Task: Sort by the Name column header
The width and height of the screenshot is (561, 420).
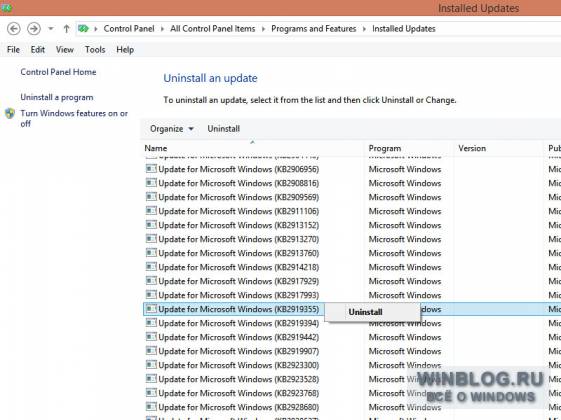Action: click(x=156, y=148)
